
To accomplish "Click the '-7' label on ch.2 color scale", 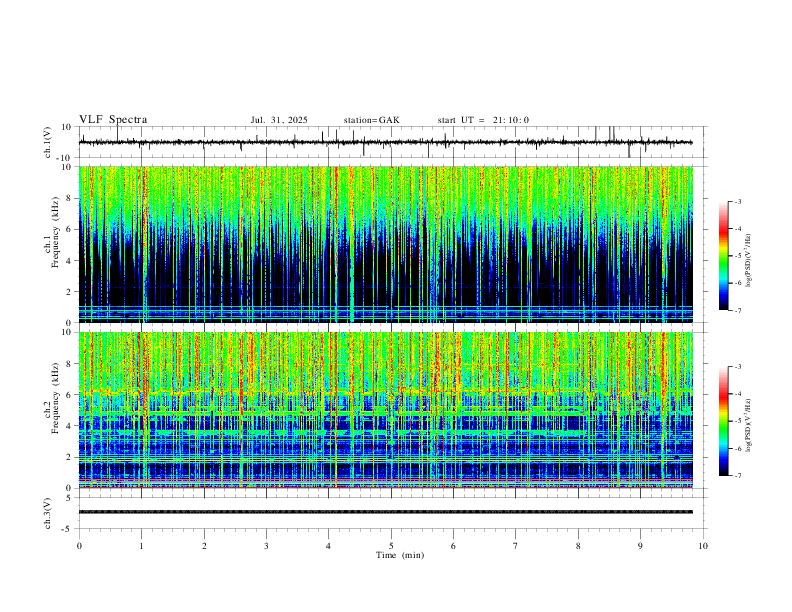I will pos(737,476).
